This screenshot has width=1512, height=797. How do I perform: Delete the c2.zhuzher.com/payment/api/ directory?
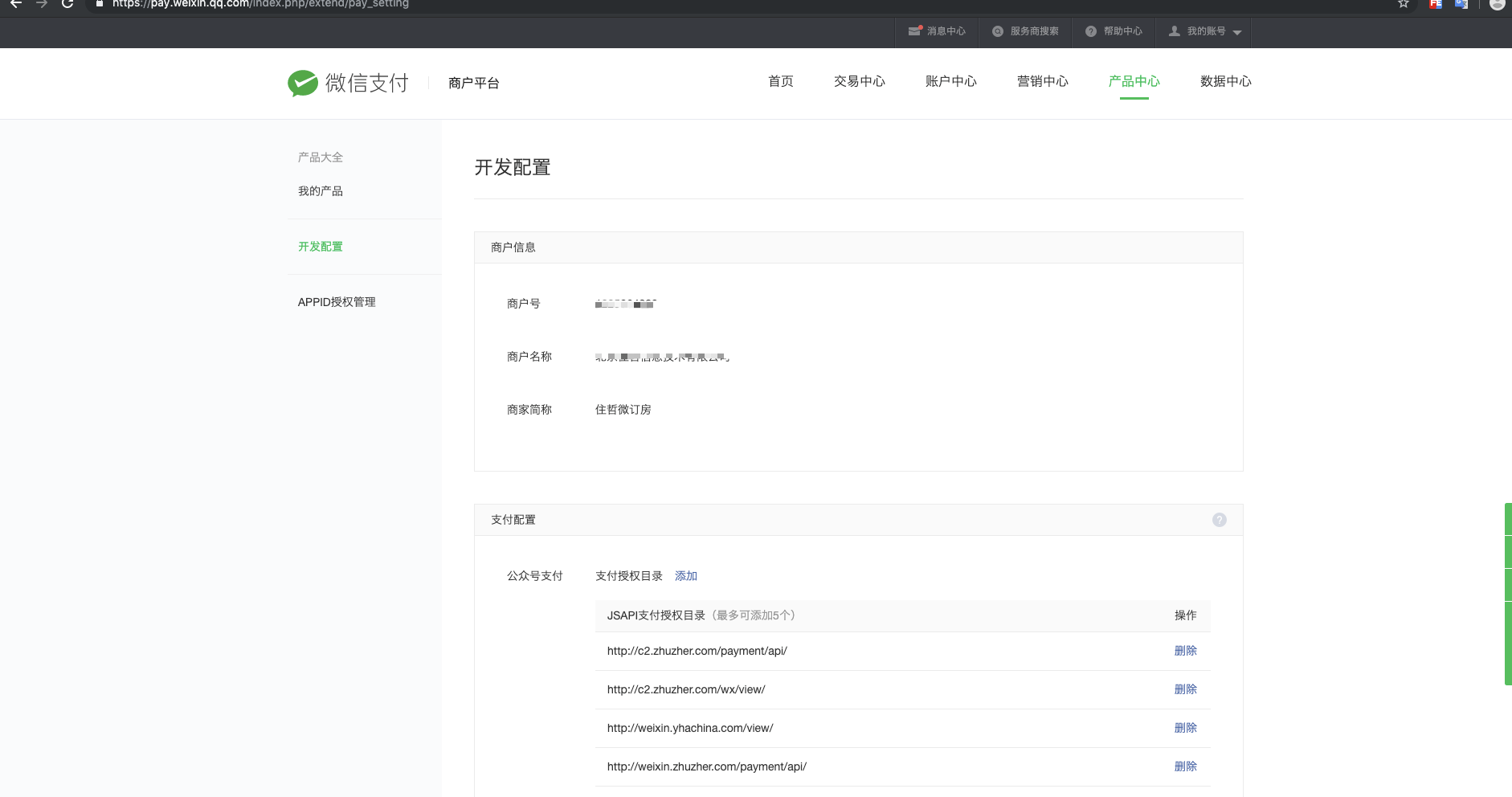(x=1185, y=651)
